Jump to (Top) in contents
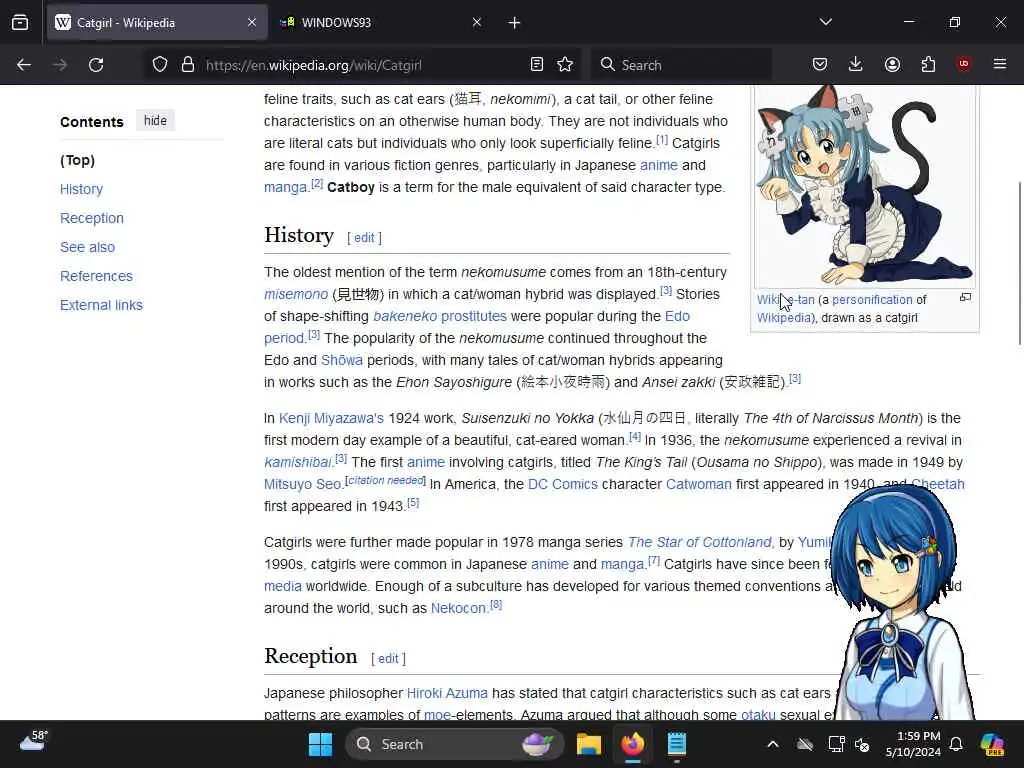Image resolution: width=1024 pixels, height=768 pixels. click(78, 160)
